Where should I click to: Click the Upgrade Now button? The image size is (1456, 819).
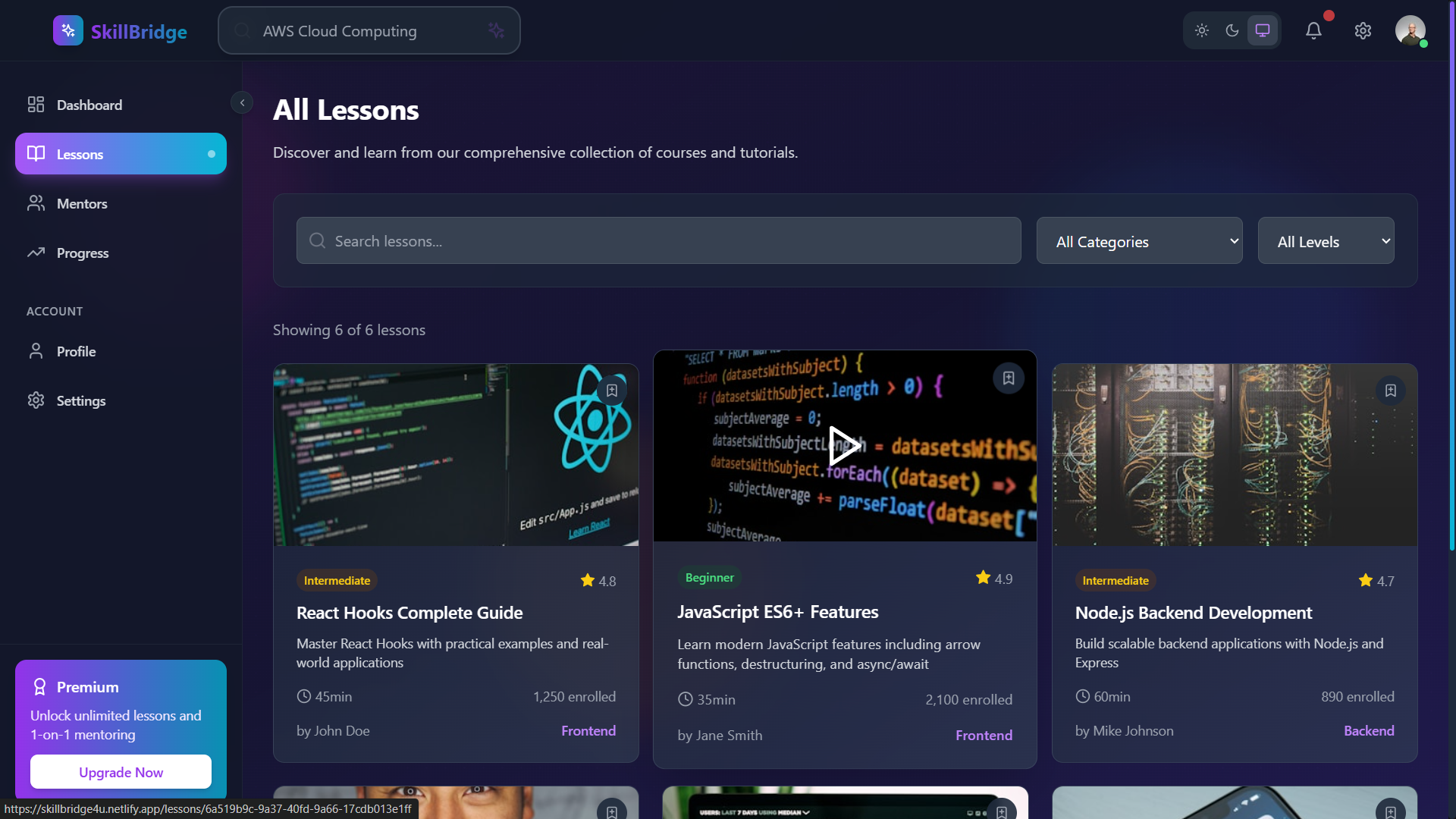coord(121,772)
